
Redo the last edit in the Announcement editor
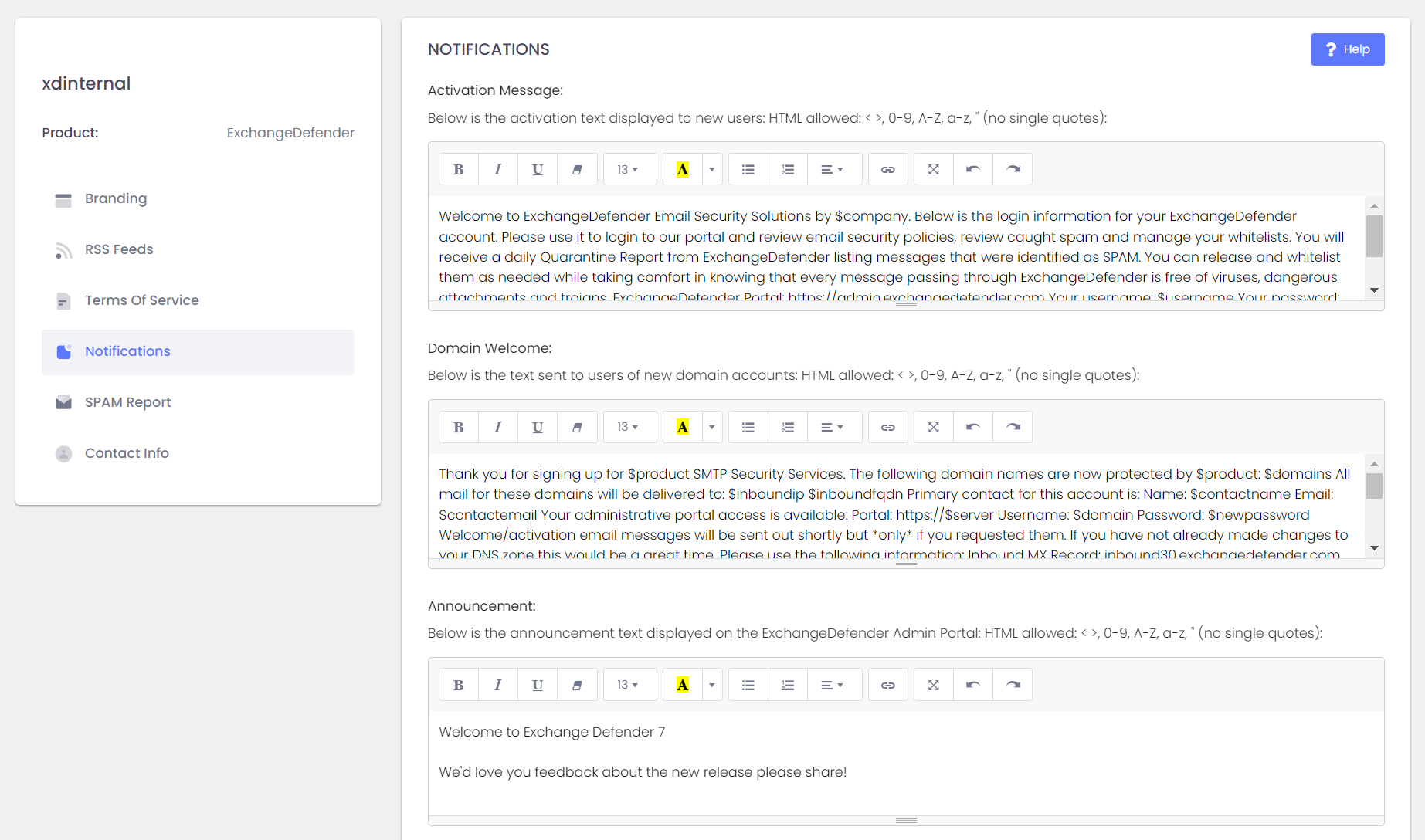click(1013, 685)
